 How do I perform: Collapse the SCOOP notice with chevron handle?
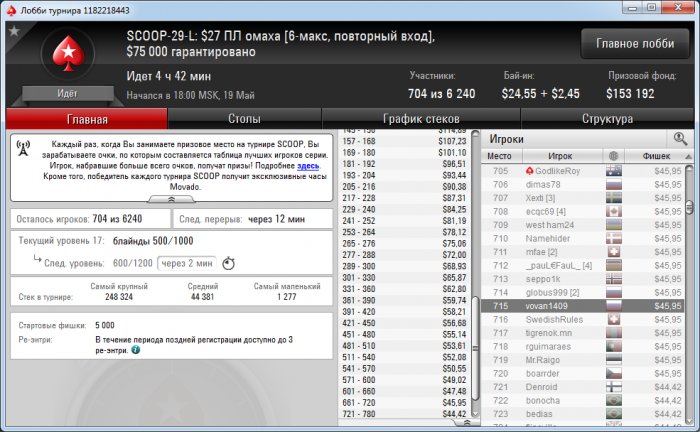coord(171,199)
